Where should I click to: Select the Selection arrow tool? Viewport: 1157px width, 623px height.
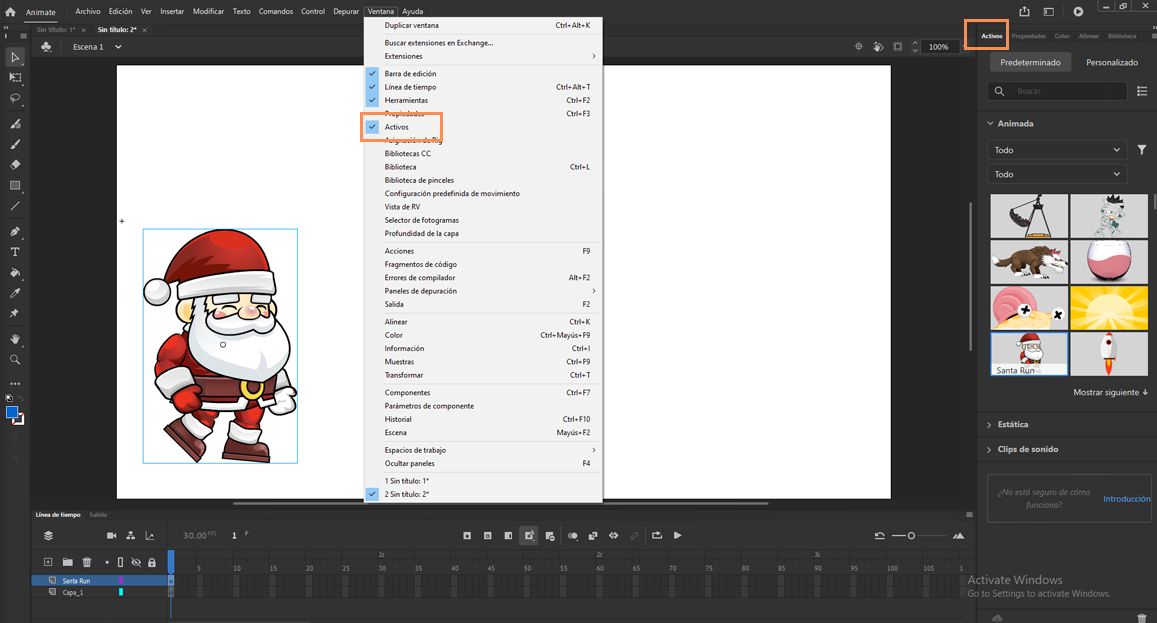tap(15, 57)
